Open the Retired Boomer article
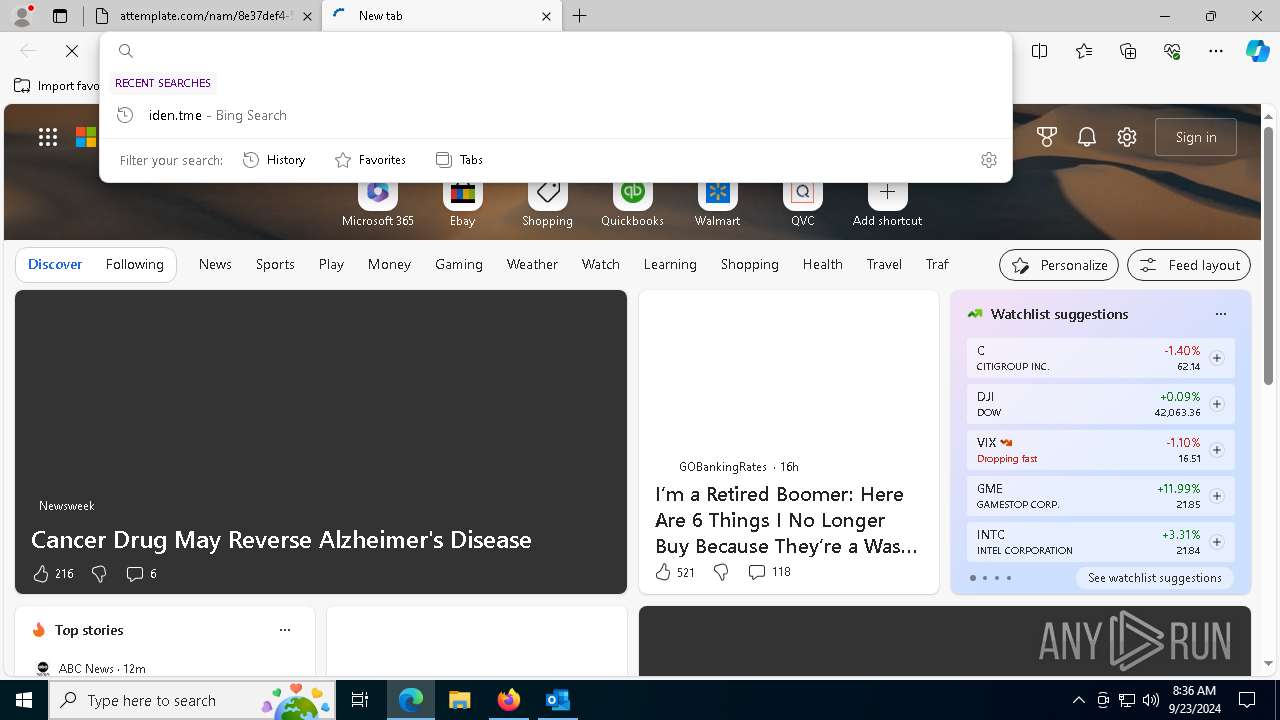1280x720 pixels. tap(787, 520)
